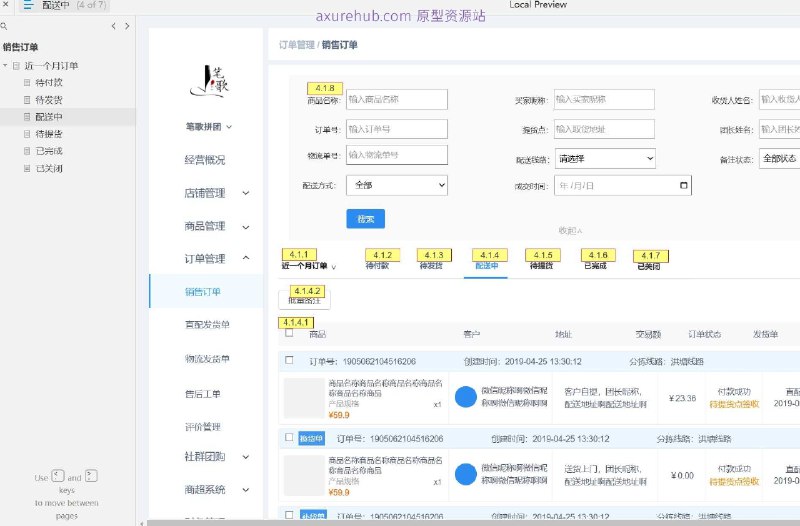Open the page list hamburger icon
This screenshot has height=526, width=800.
(28, 5)
